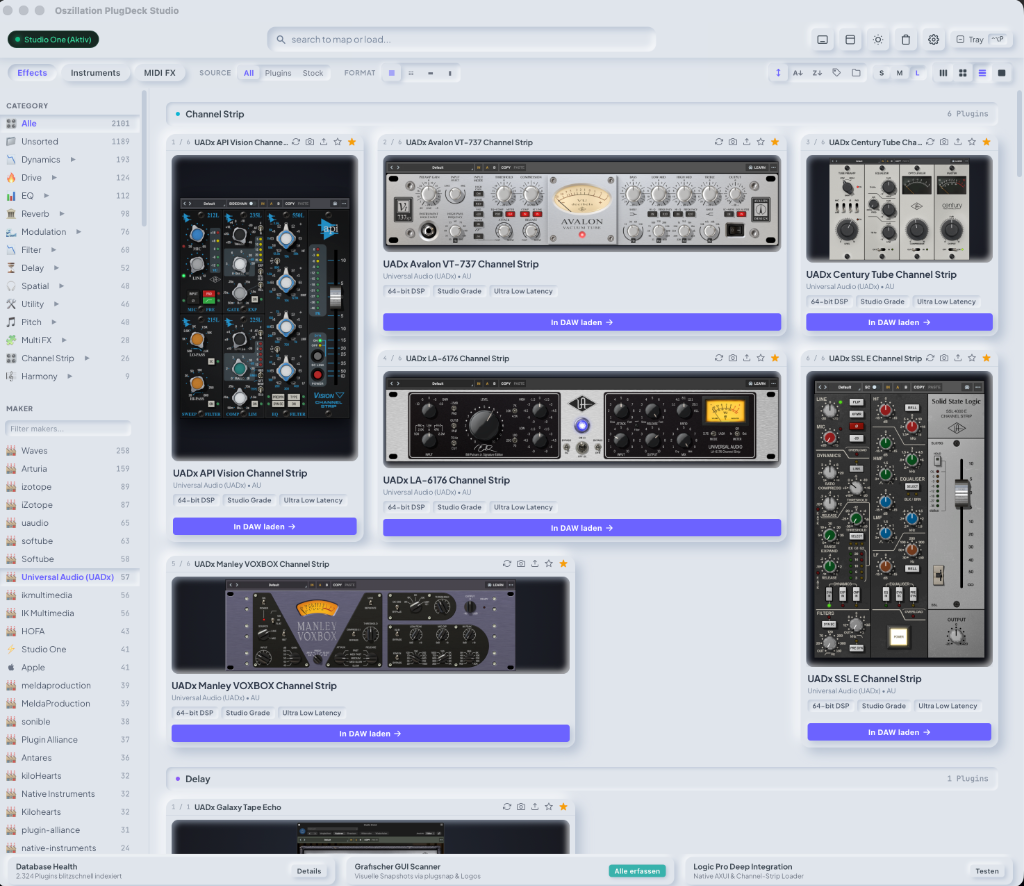The image size is (1024, 886).
Task: Switch to single large tile view
Action: 1002,73
